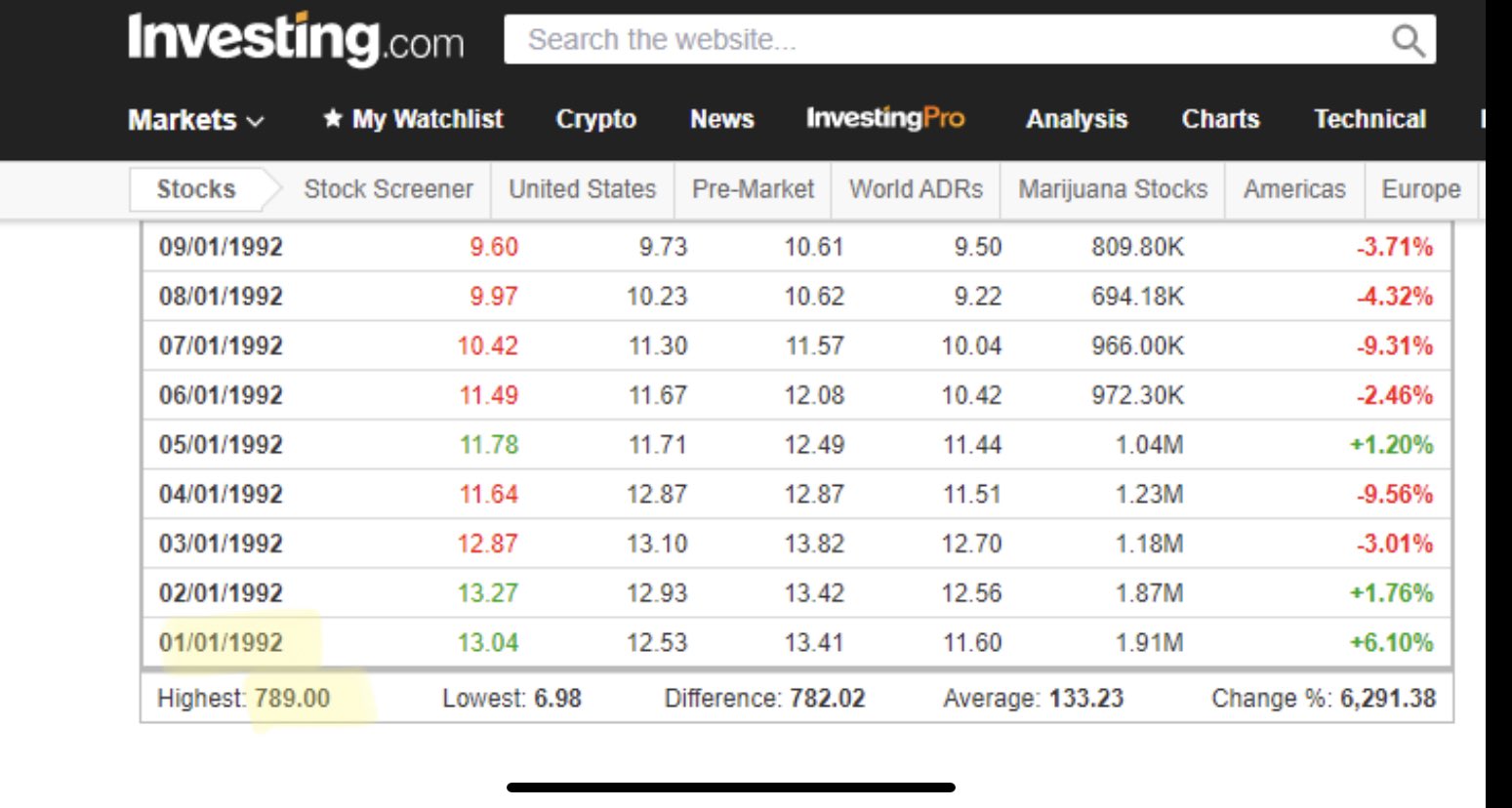Focus the Search the website field
This screenshot has height=808, width=1512.
click(x=969, y=39)
